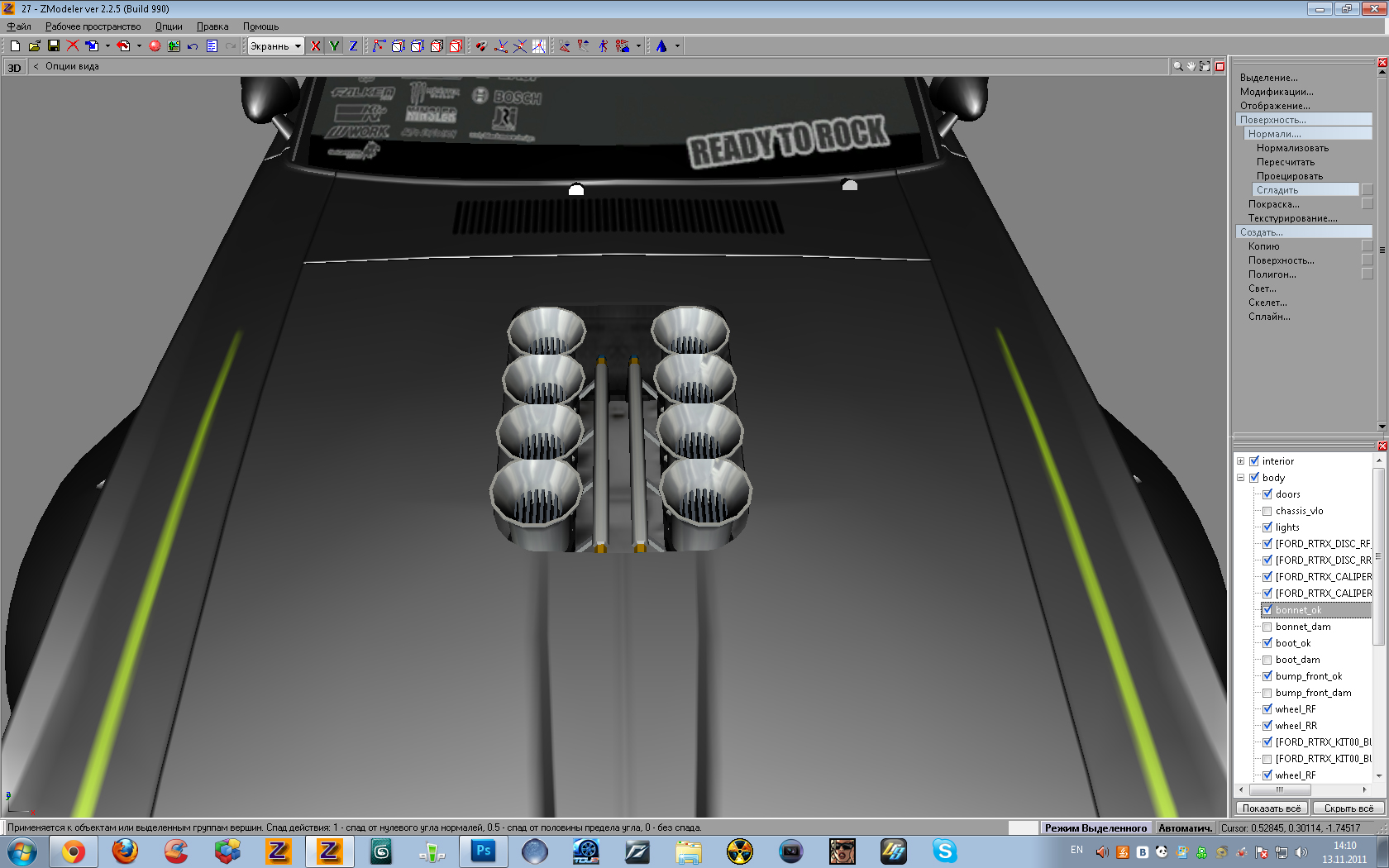Enable the boot_dam checkbox
This screenshot has height=868, width=1389.
[x=1267, y=660]
